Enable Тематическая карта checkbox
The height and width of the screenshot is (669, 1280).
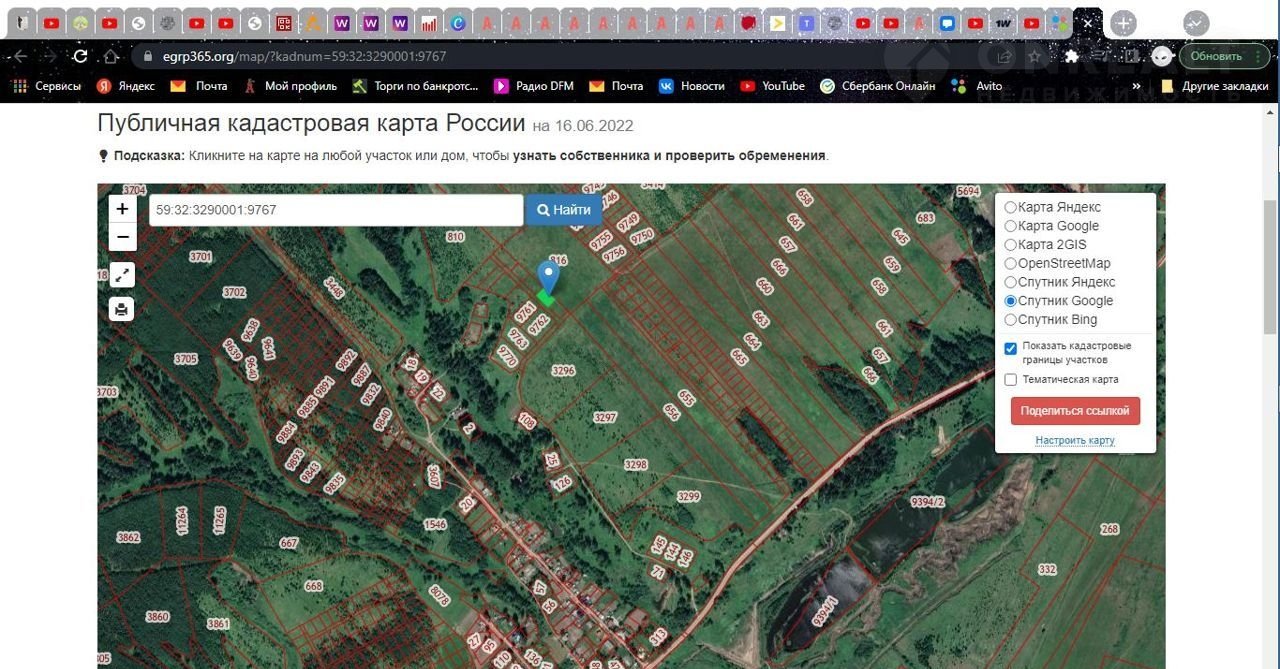(x=1010, y=380)
